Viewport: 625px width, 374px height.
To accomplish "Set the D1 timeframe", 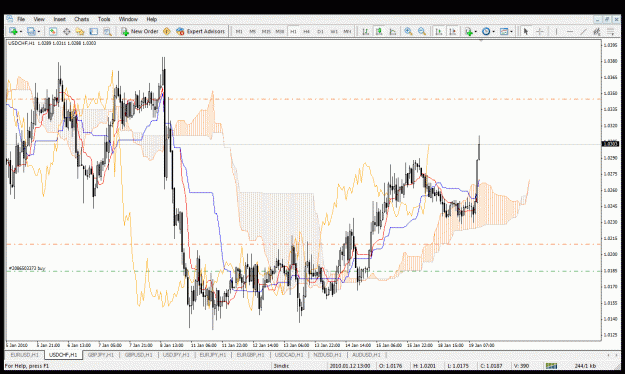I will point(320,31).
